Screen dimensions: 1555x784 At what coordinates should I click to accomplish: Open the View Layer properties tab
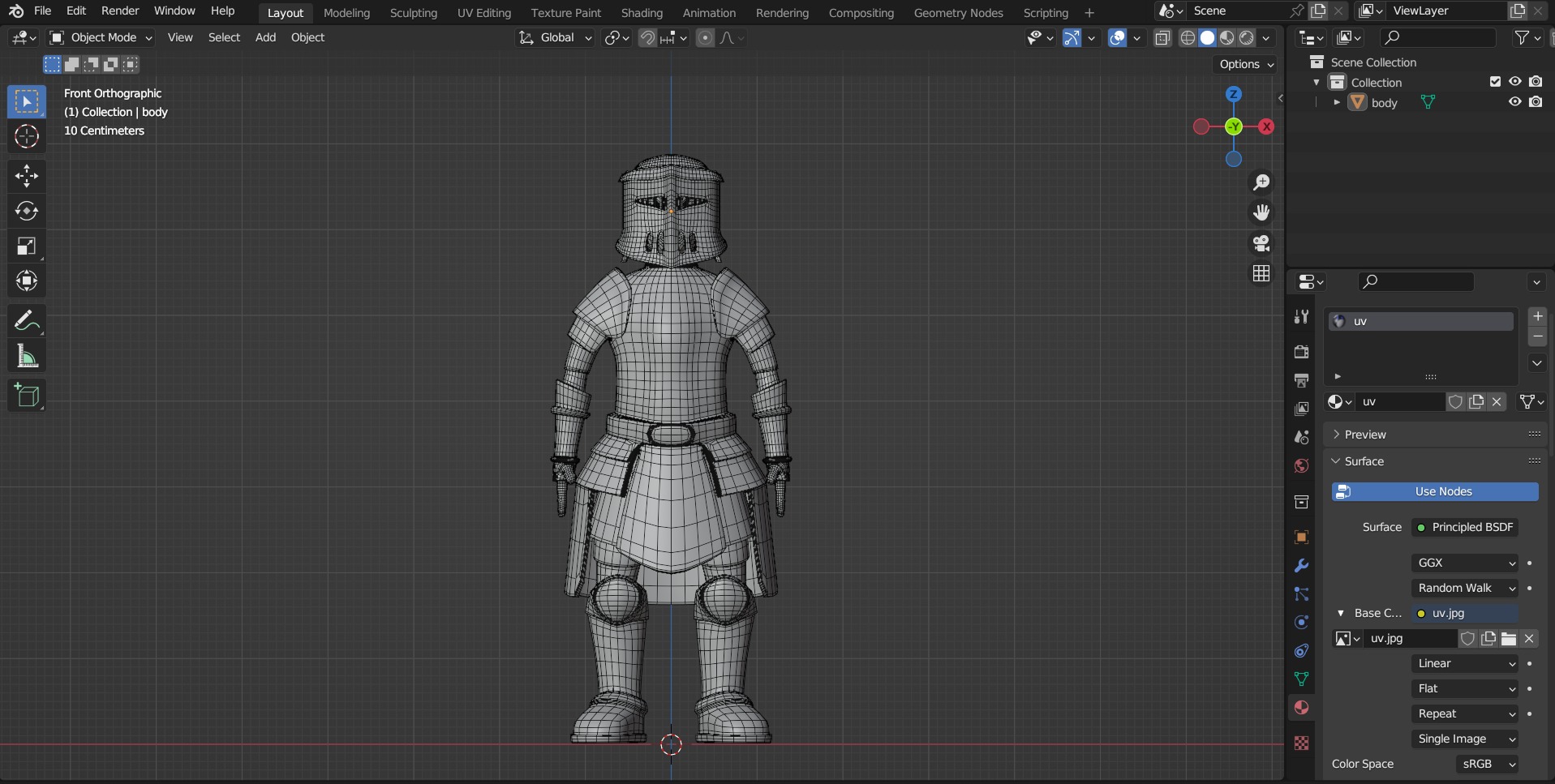click(1301, 409)
